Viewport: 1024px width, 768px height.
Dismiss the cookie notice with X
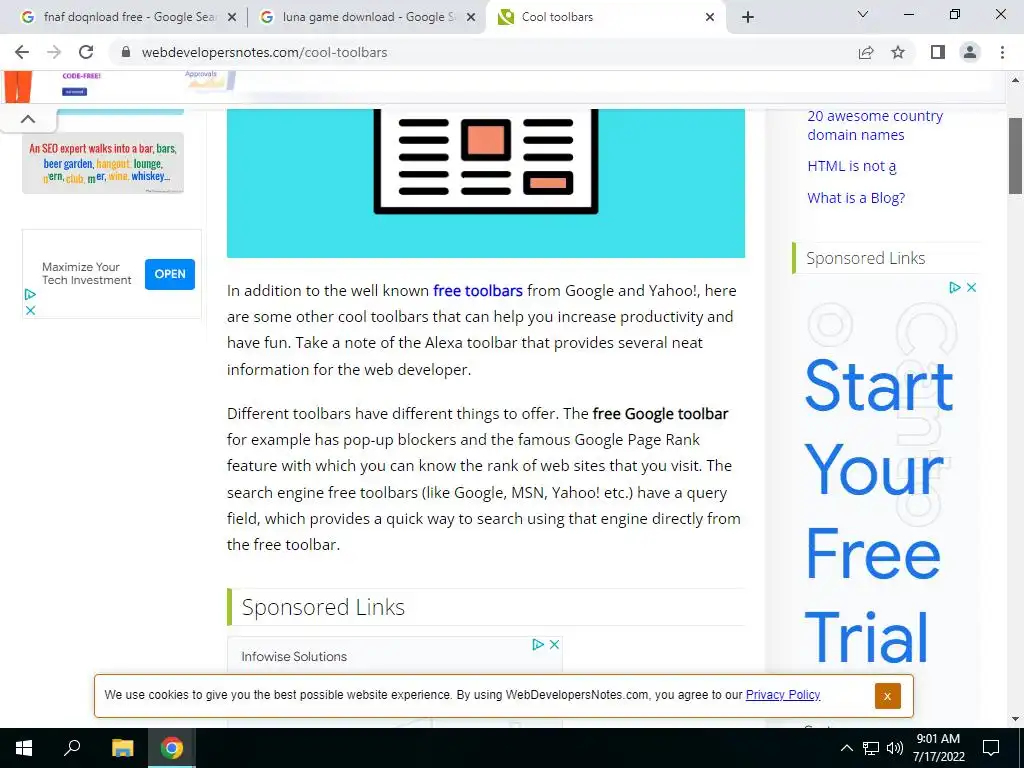[888, 696]
